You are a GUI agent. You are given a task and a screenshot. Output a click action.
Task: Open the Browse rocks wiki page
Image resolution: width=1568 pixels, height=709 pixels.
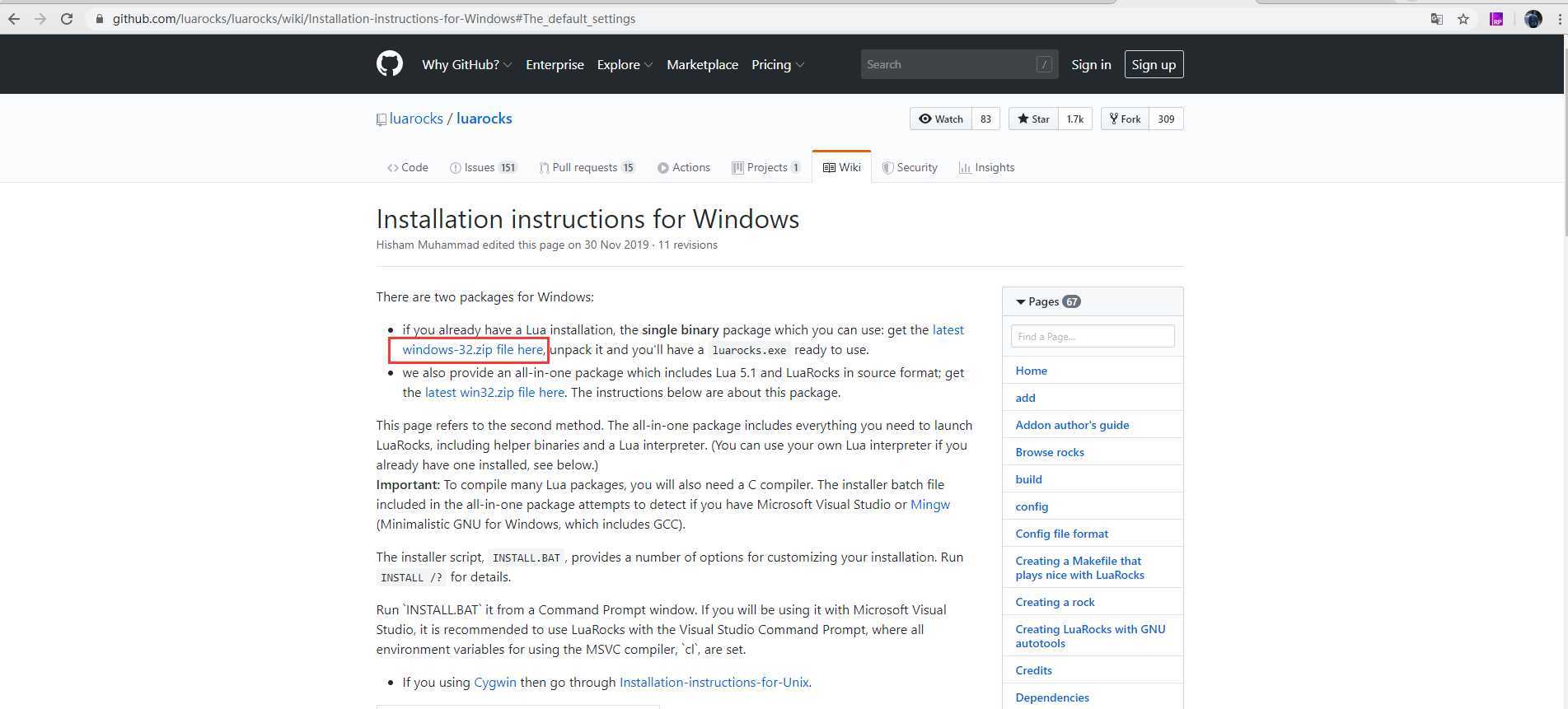(1050, 452)
